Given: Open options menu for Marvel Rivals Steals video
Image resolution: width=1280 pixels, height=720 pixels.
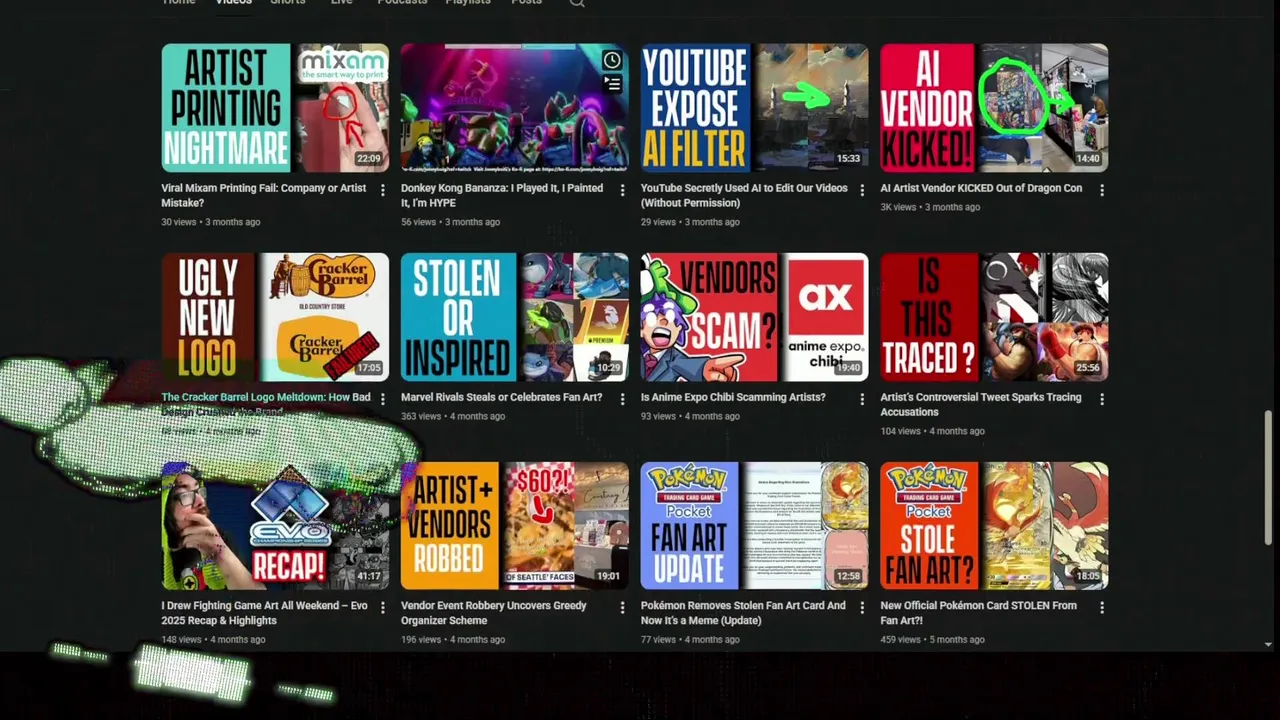Looking at the screenshot, I should (x=622, y=399).
